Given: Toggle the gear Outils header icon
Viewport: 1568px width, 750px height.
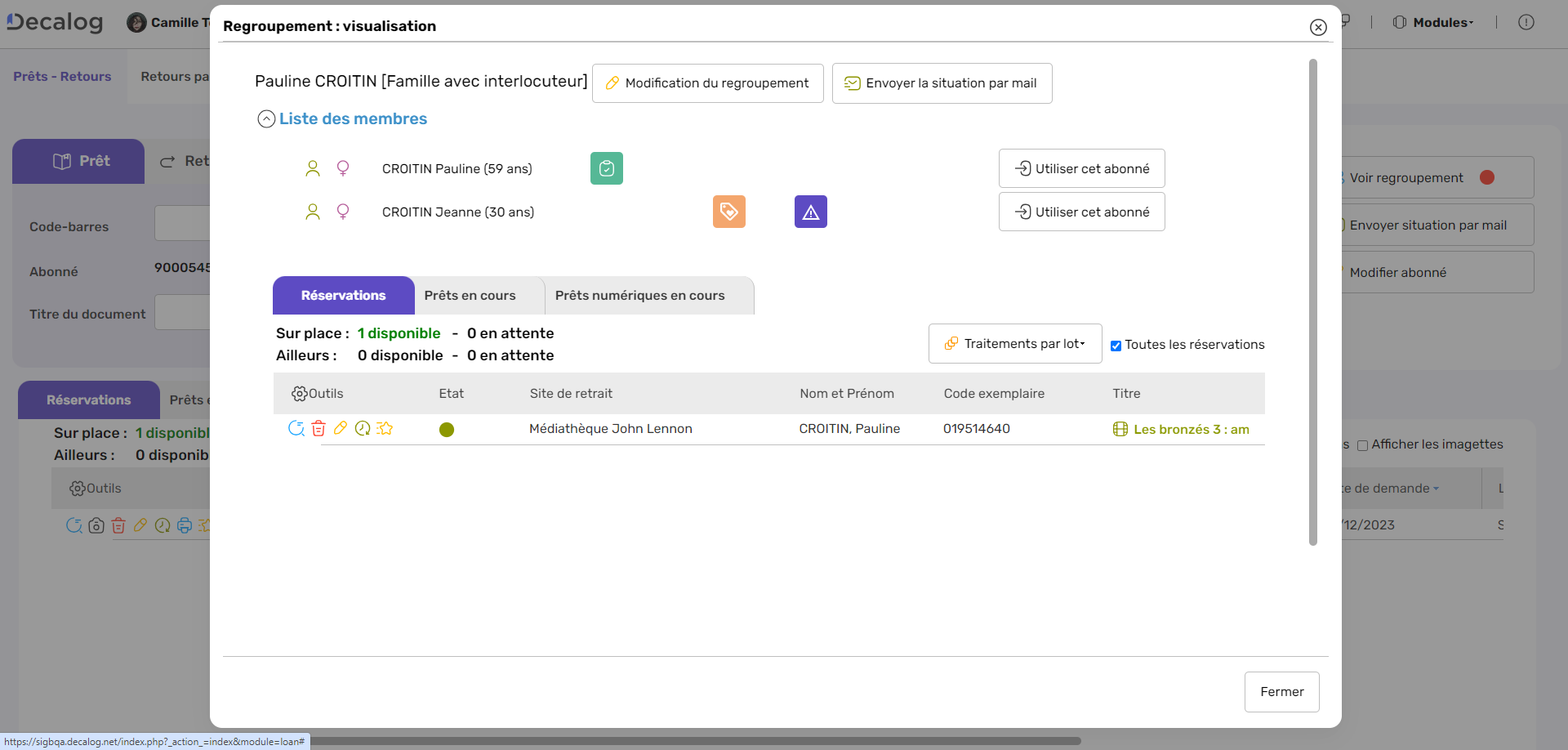Looking at the screenshot, I should pos(300,393).
